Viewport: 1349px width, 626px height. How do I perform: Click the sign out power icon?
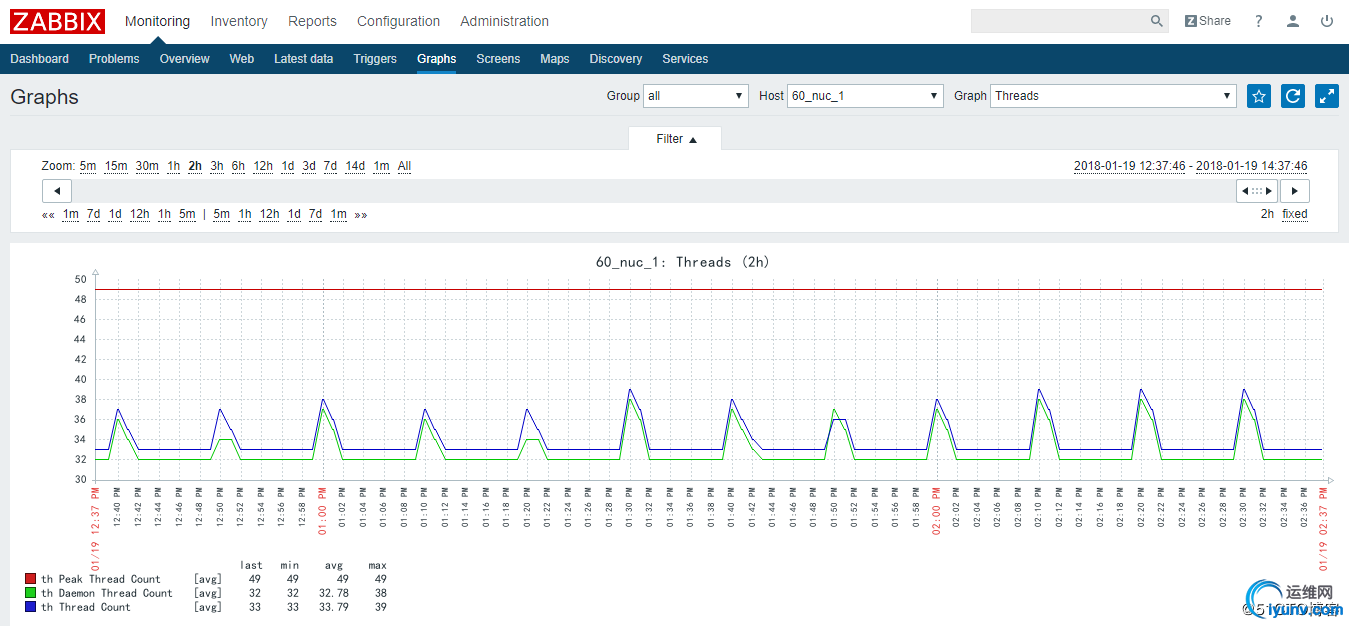pyautogui.click(x=1327, y=21)
